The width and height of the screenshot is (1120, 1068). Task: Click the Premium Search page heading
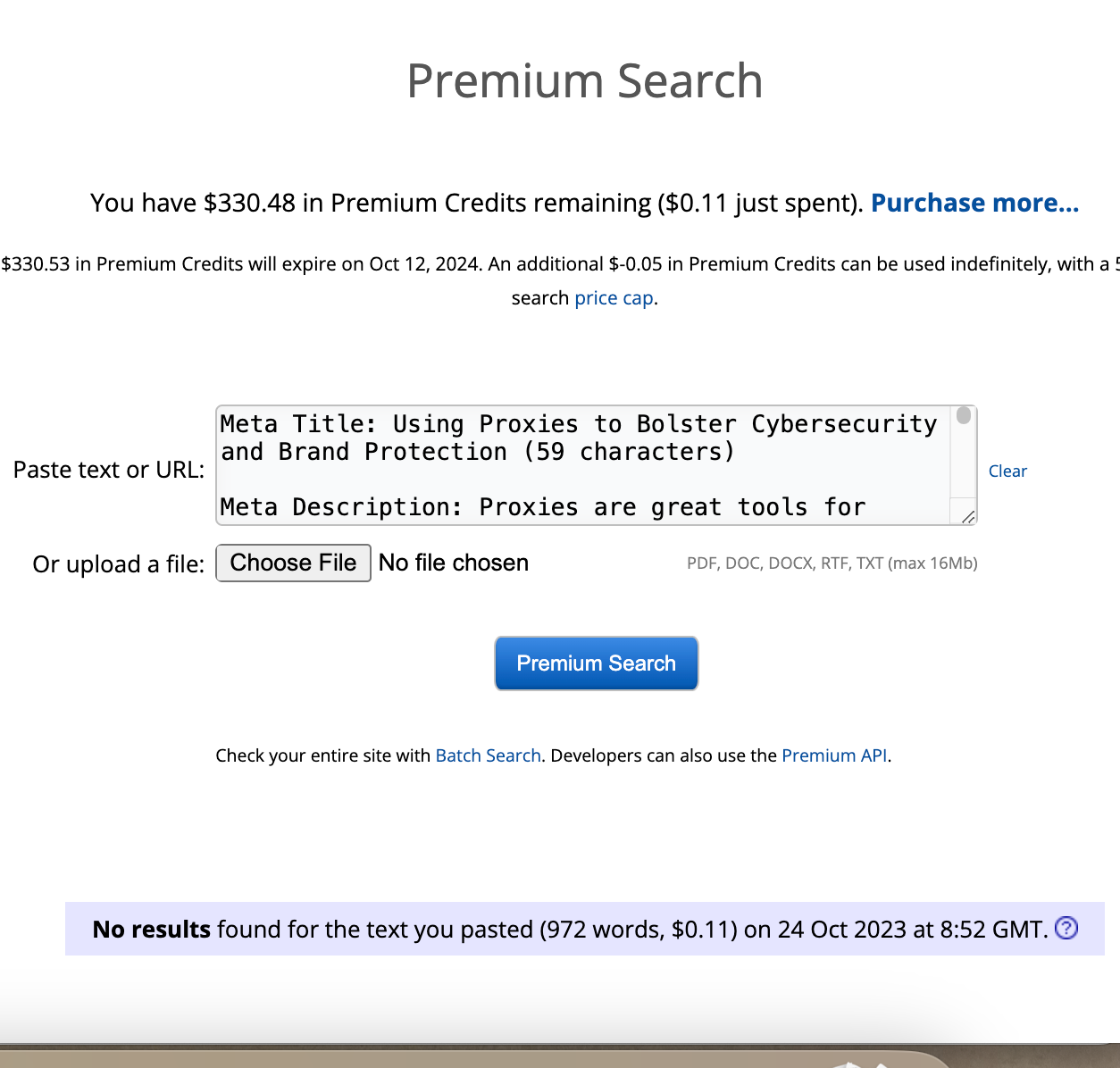[x=584, y=81]
